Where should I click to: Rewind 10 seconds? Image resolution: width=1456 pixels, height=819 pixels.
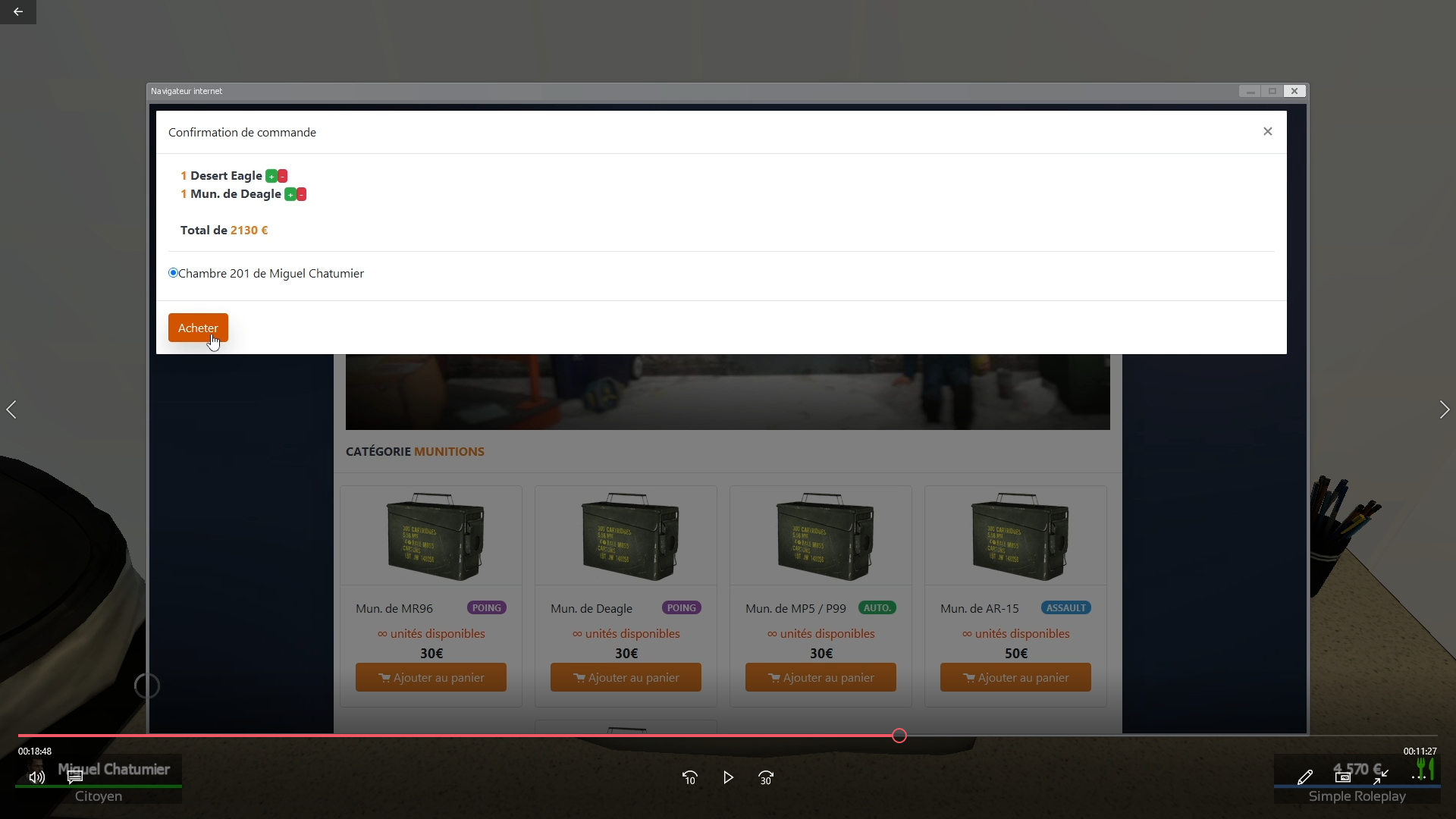689,778
